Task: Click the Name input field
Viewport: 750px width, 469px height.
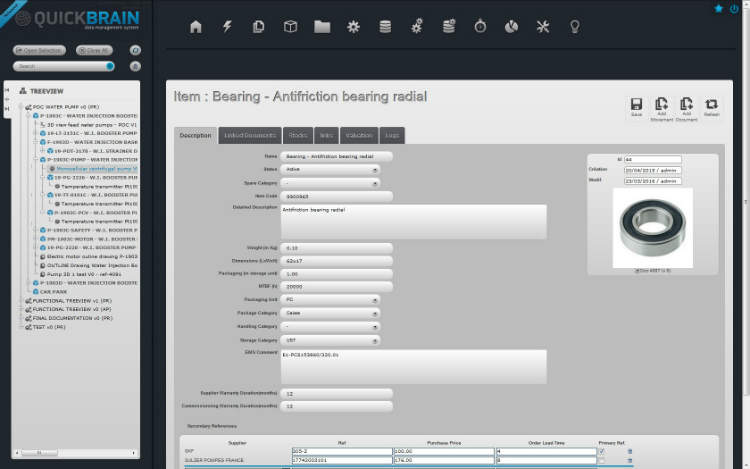Action: [x=337, y=156]
